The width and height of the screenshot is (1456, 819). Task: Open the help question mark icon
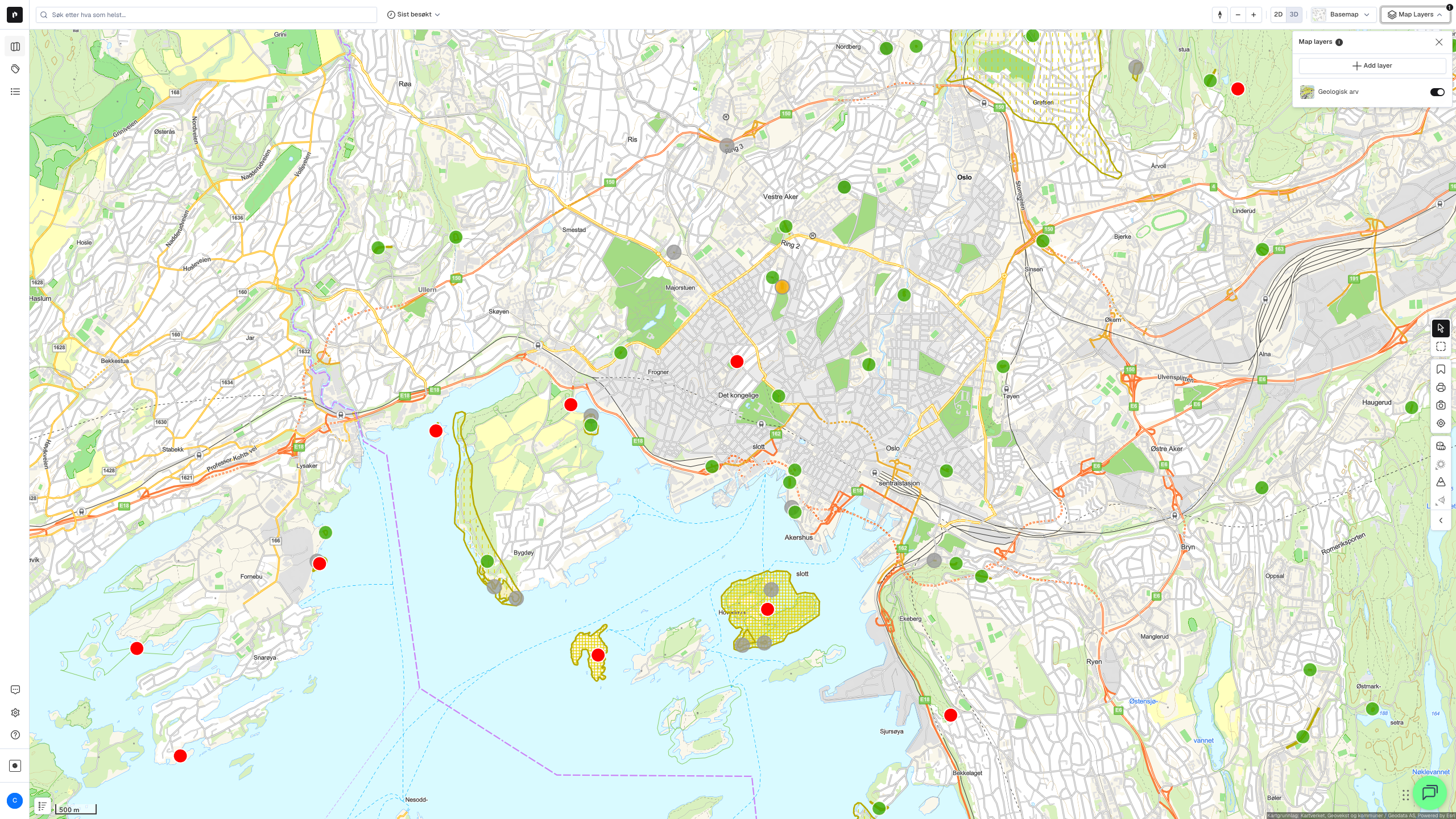[x=15, y=735]
